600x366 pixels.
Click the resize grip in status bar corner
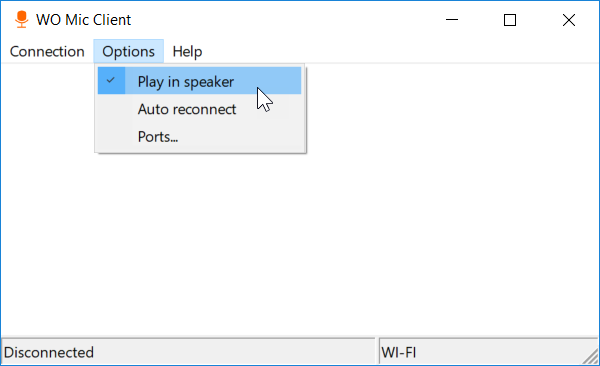(590, 355)
